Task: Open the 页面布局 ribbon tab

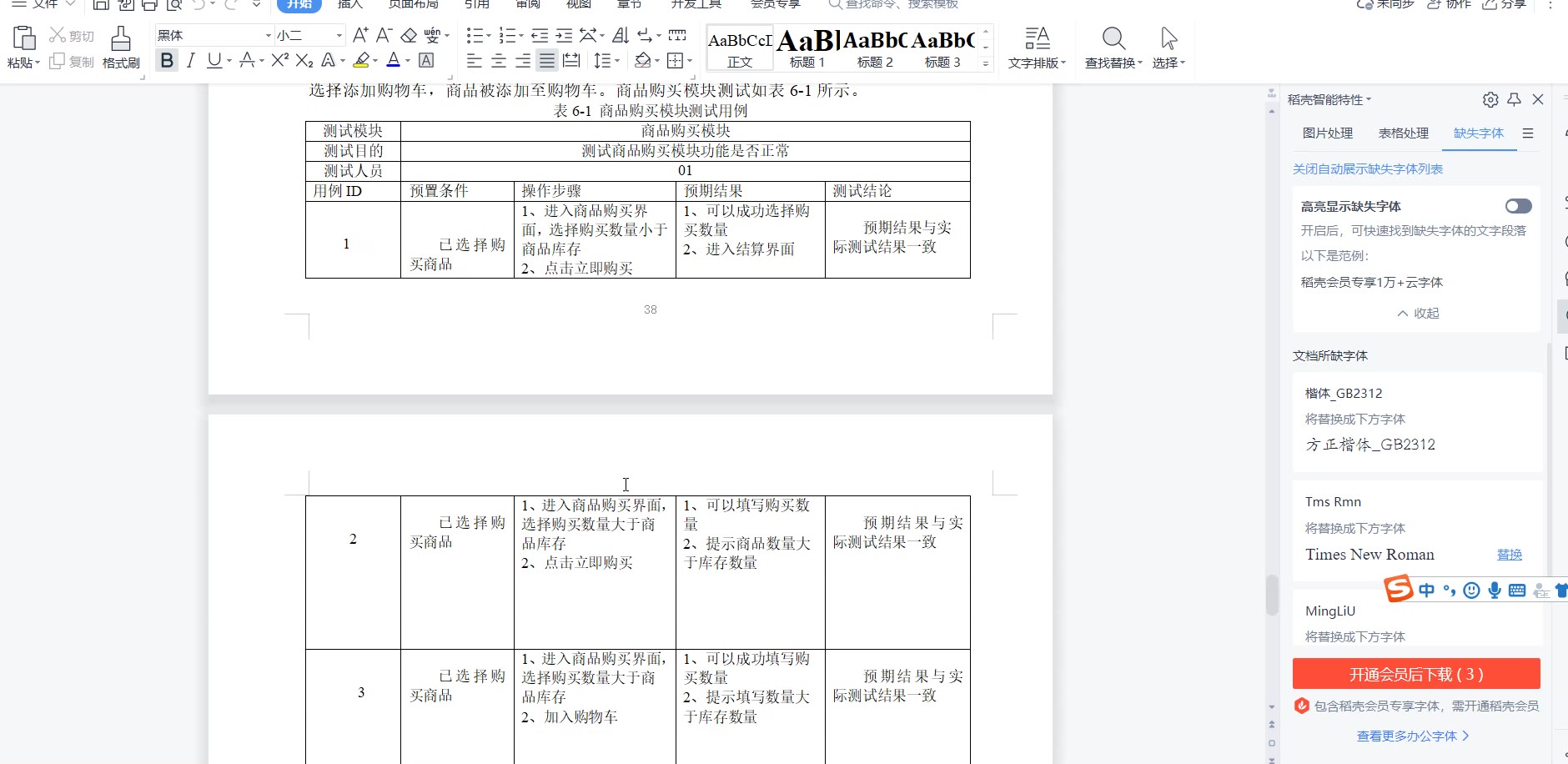Action: tap(414, 4)
